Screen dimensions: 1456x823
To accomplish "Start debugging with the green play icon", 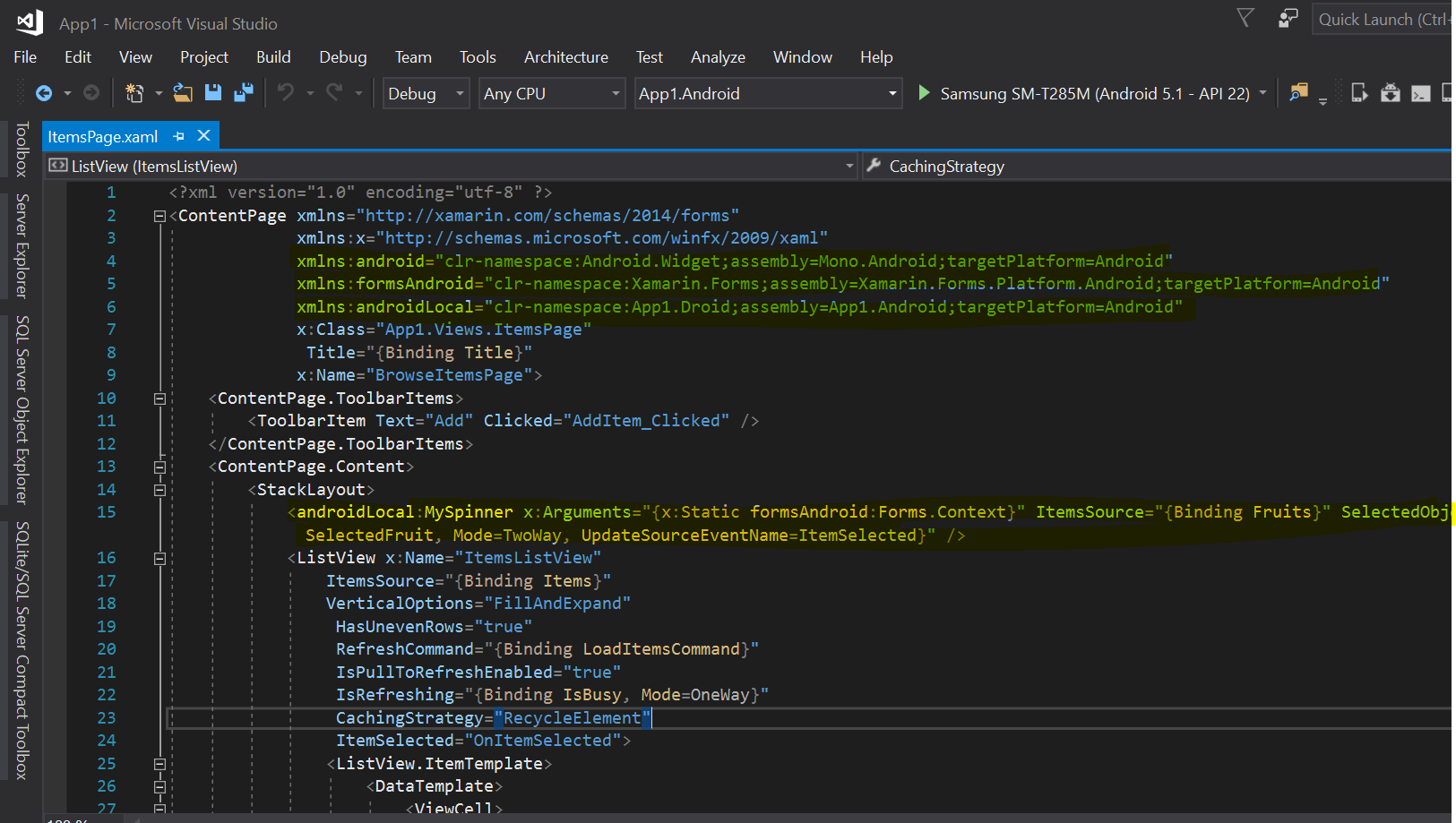I will [x=924, y=92].
